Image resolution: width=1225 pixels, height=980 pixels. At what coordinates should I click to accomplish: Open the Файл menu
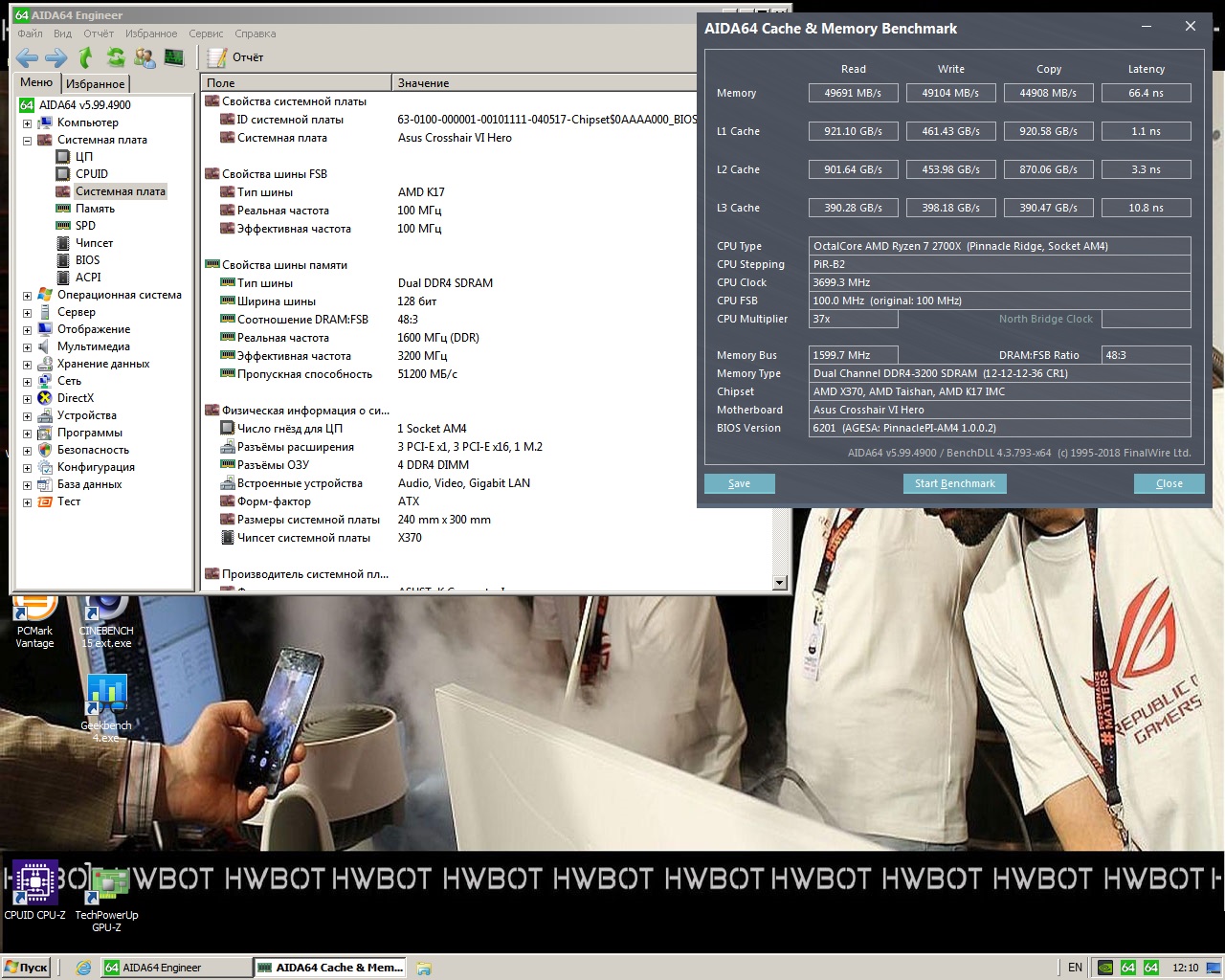pyautogui.click(x=30, y=33)
